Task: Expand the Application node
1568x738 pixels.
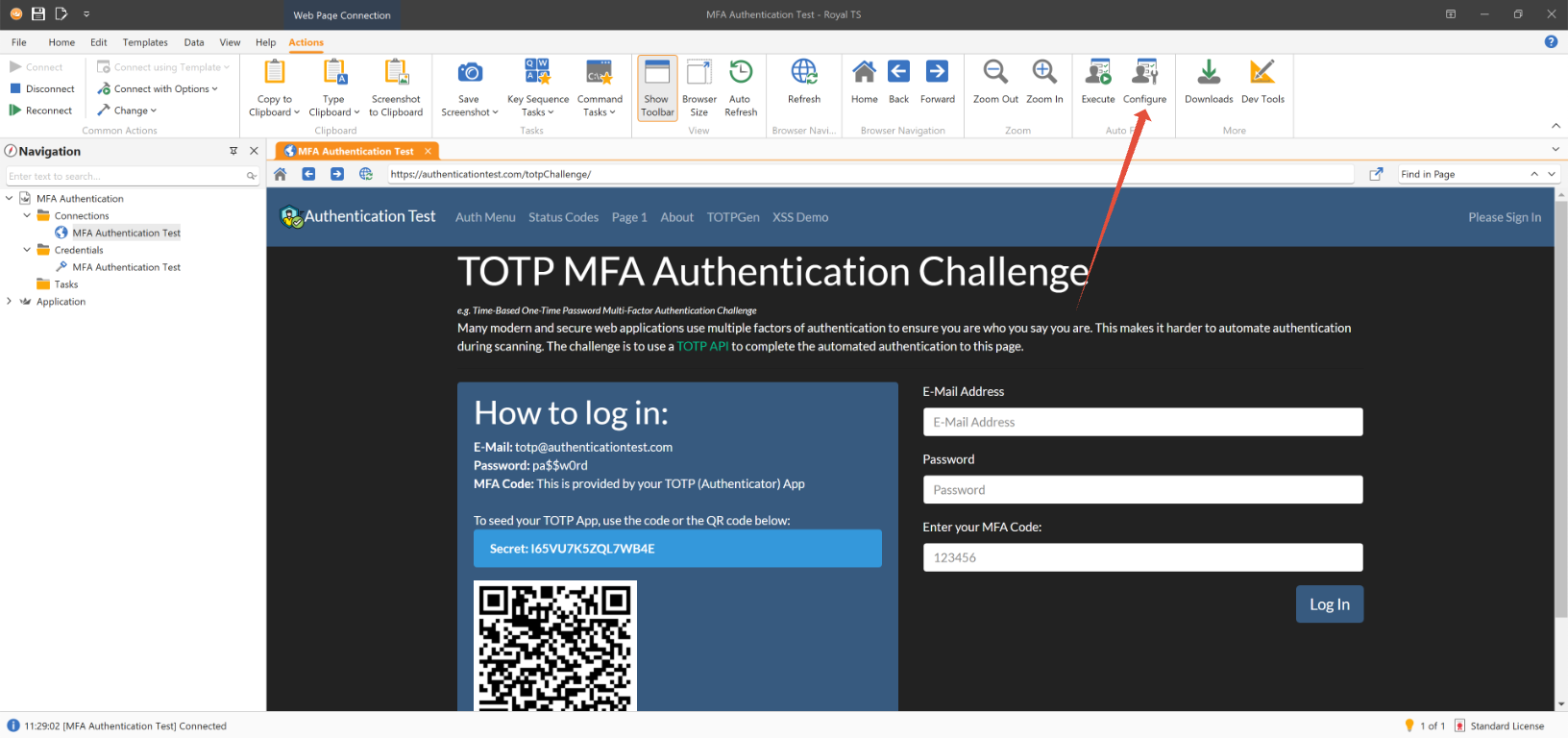Action: [x=10, y=301]
